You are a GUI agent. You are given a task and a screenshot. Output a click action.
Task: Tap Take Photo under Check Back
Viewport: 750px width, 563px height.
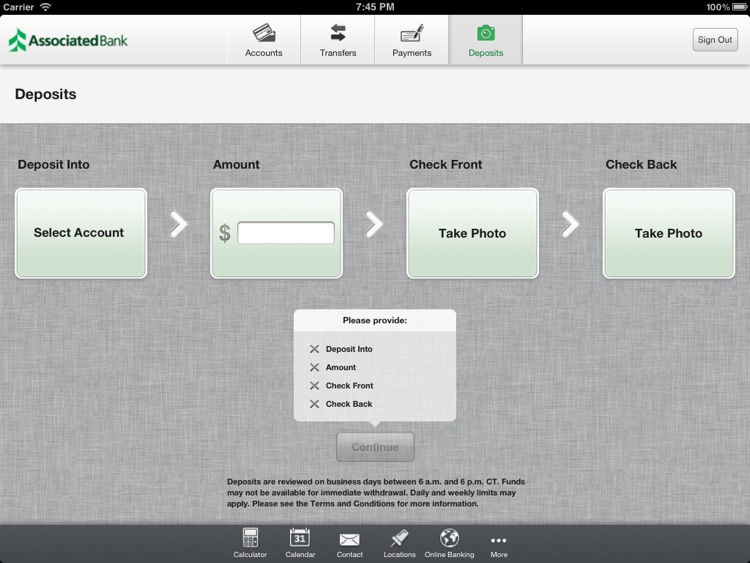coord(668,233)
